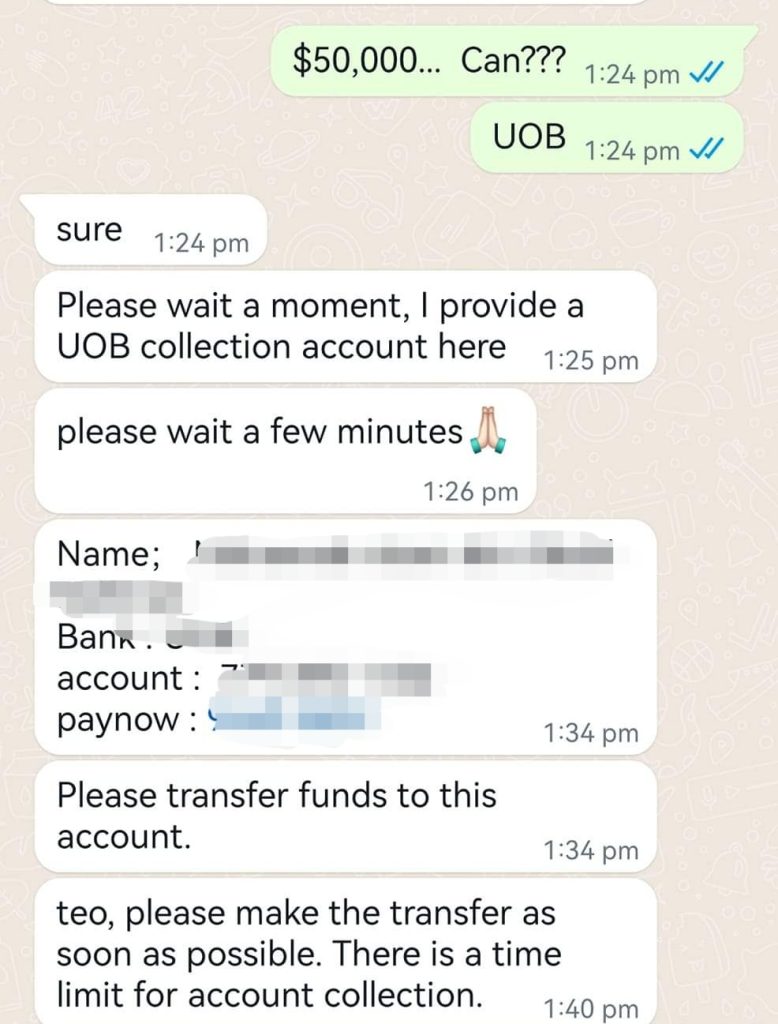Tap the blue read ticks beside UOB
778x1024 pixels.
coord(706,150)
